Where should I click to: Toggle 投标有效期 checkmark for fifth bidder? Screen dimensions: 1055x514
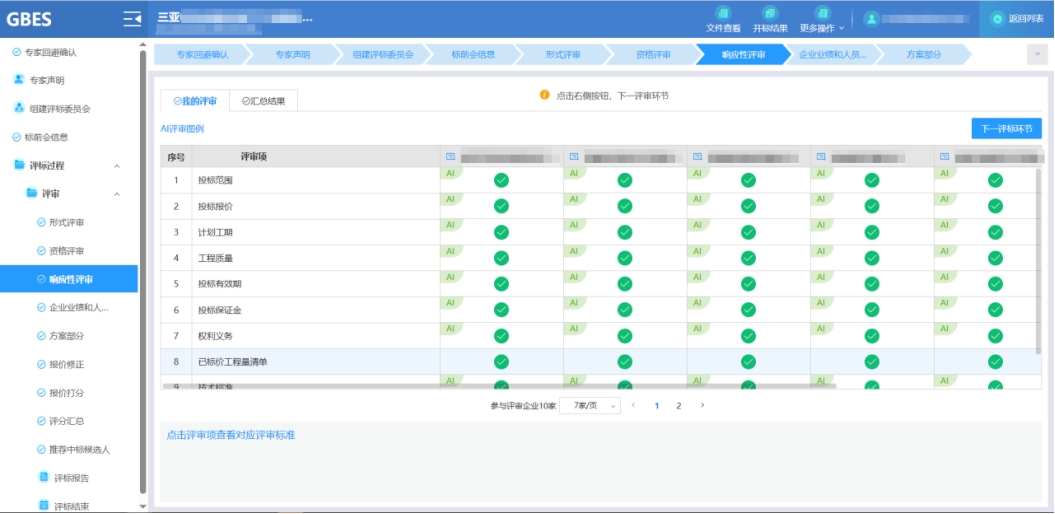(x=995, y=284)
